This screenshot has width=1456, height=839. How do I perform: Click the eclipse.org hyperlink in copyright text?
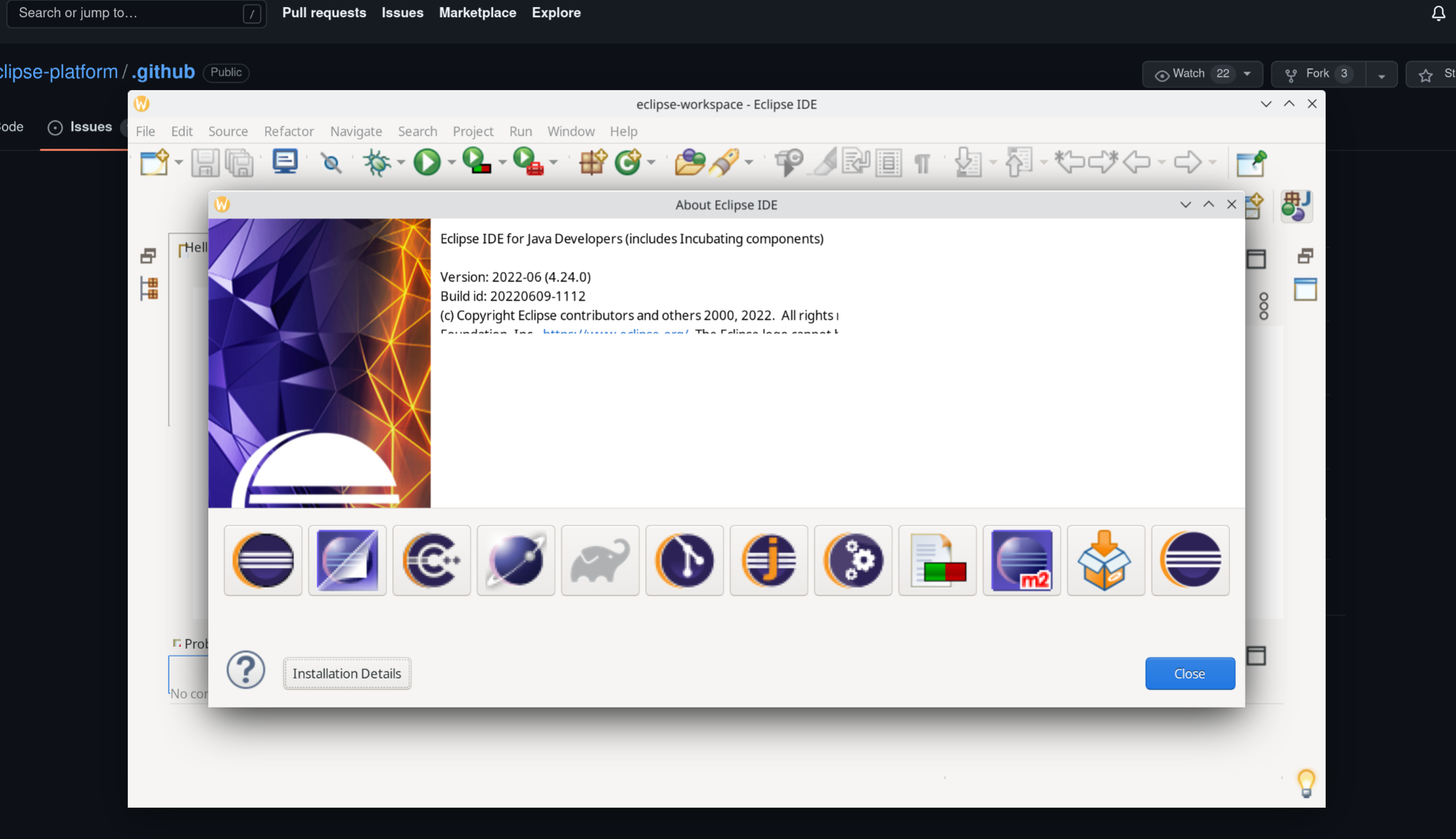point(614,333)
